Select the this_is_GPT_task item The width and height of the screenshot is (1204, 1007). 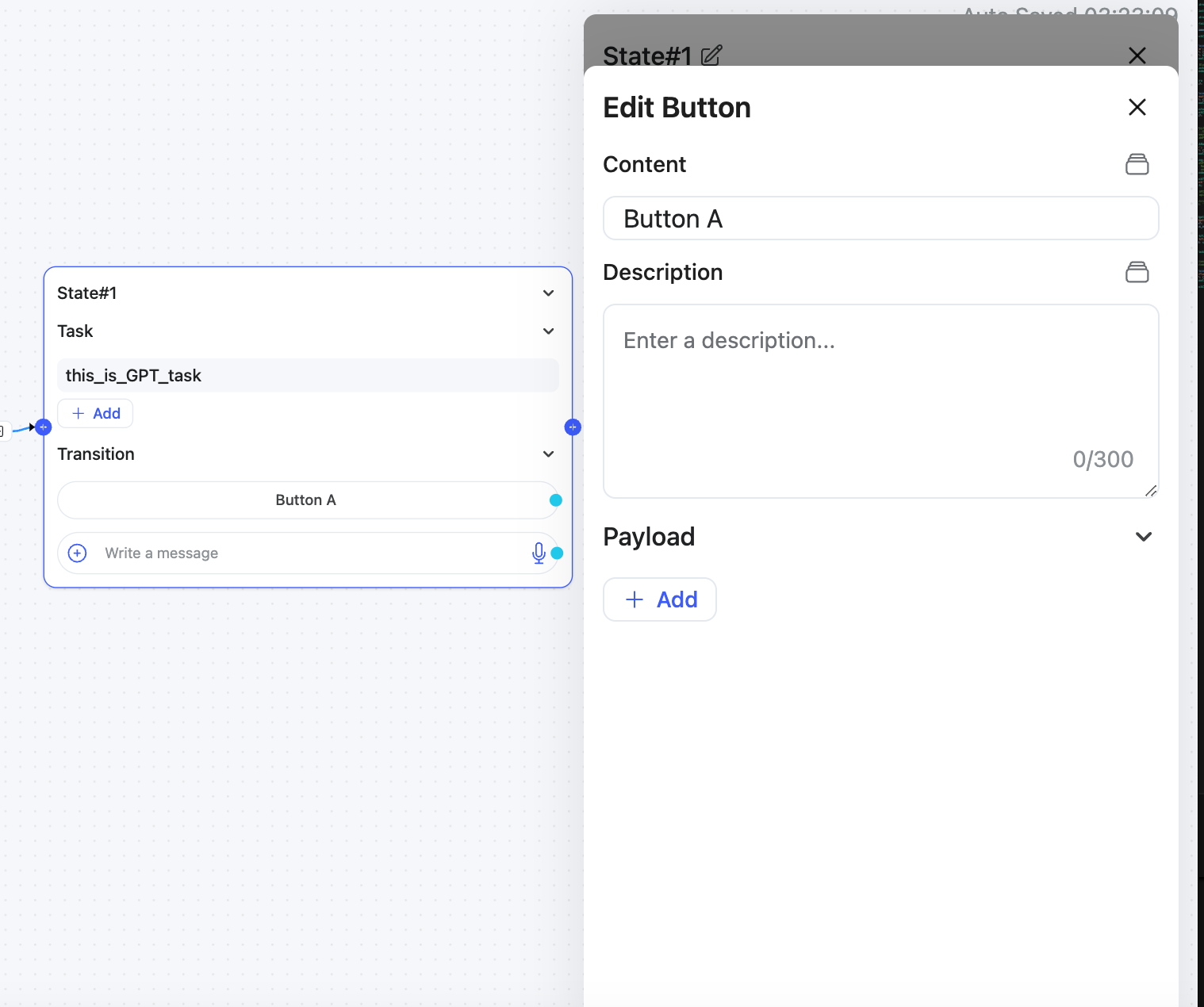308,376
